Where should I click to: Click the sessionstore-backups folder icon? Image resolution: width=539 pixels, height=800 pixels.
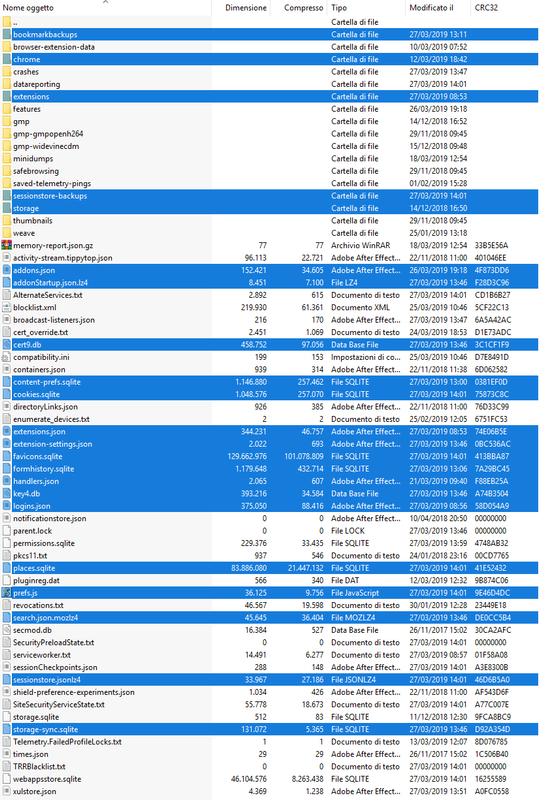[6, 196]
